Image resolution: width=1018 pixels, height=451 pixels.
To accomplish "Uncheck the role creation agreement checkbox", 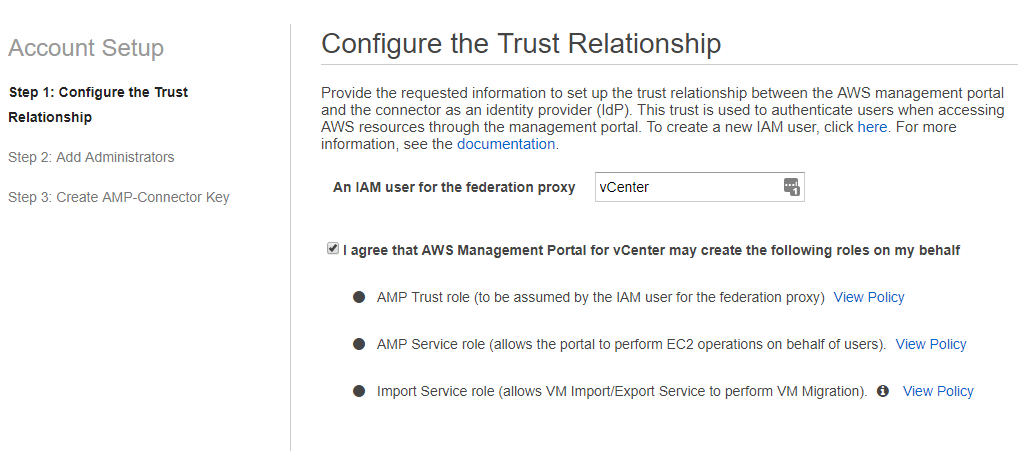I will [333, 249].
